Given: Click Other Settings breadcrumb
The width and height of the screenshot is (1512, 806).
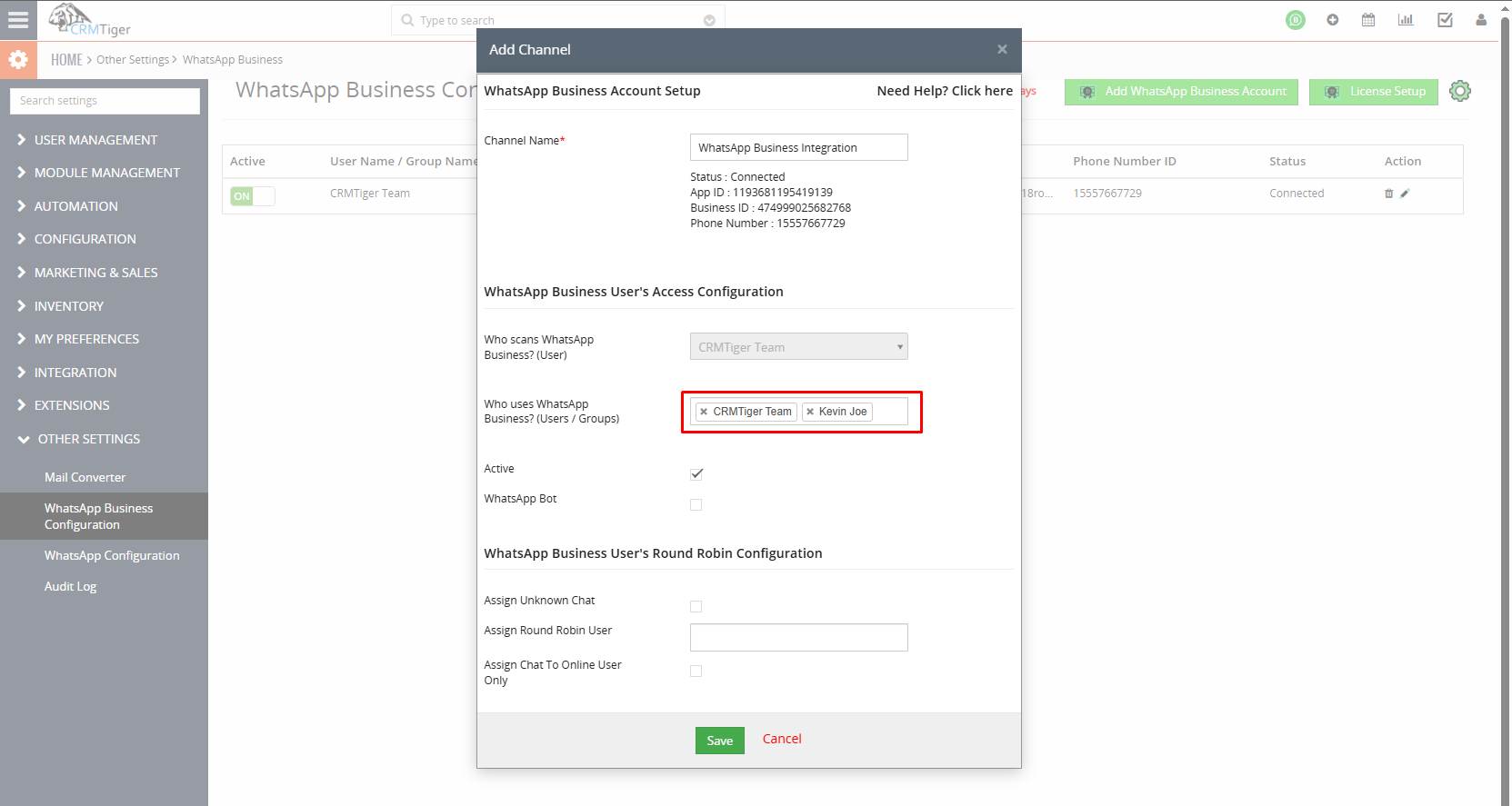Looking at the screenshot, I should (133, 60).
